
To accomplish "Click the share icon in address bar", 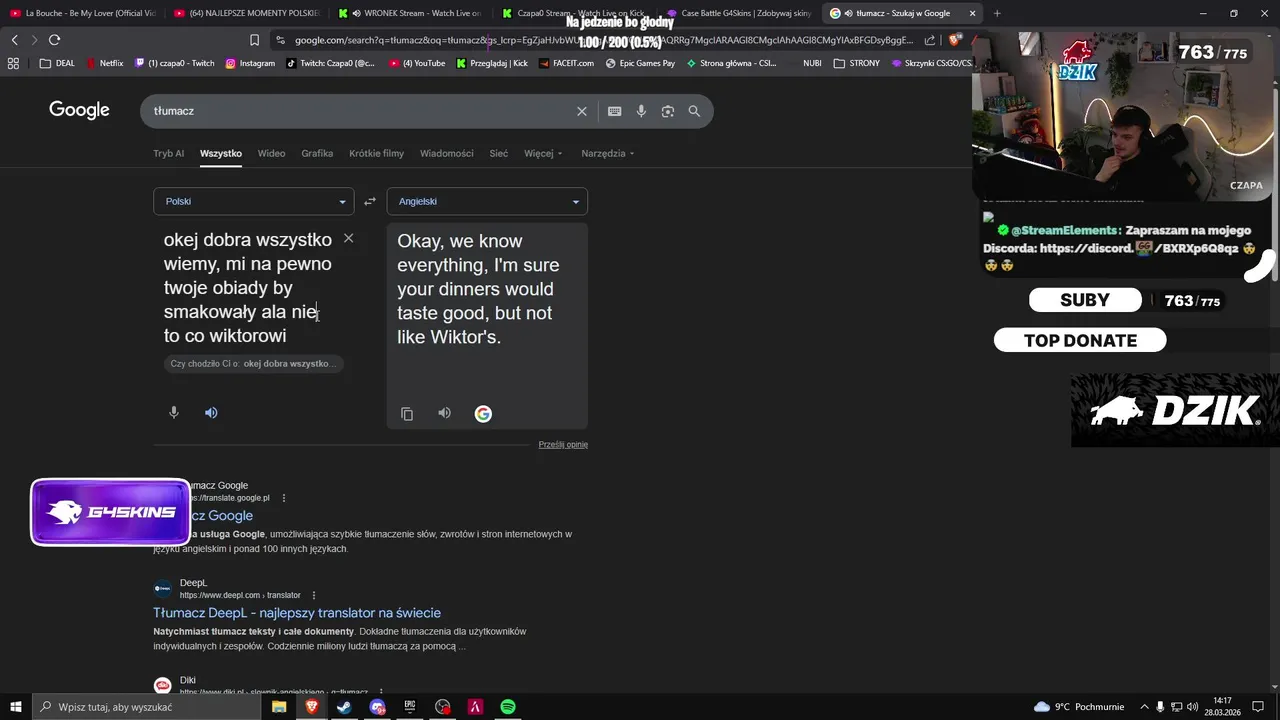I will tap(930, 40).
